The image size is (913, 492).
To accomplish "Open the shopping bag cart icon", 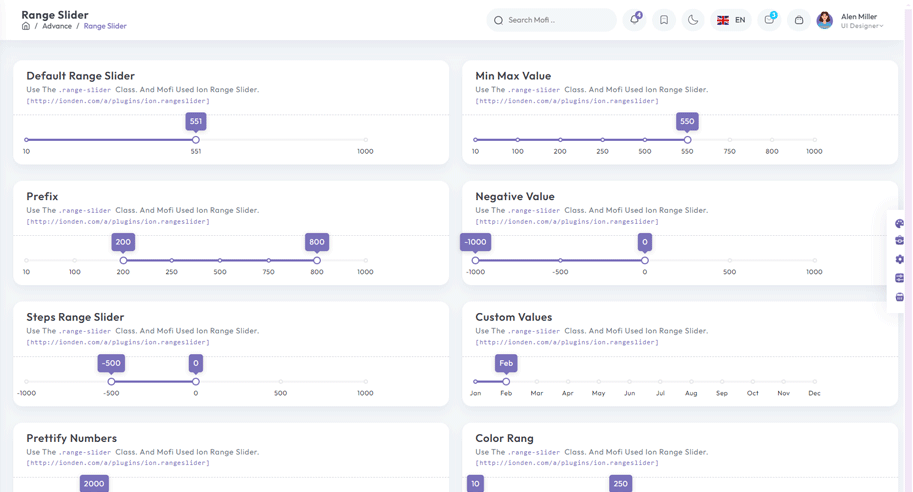I will tap(798, 20).
